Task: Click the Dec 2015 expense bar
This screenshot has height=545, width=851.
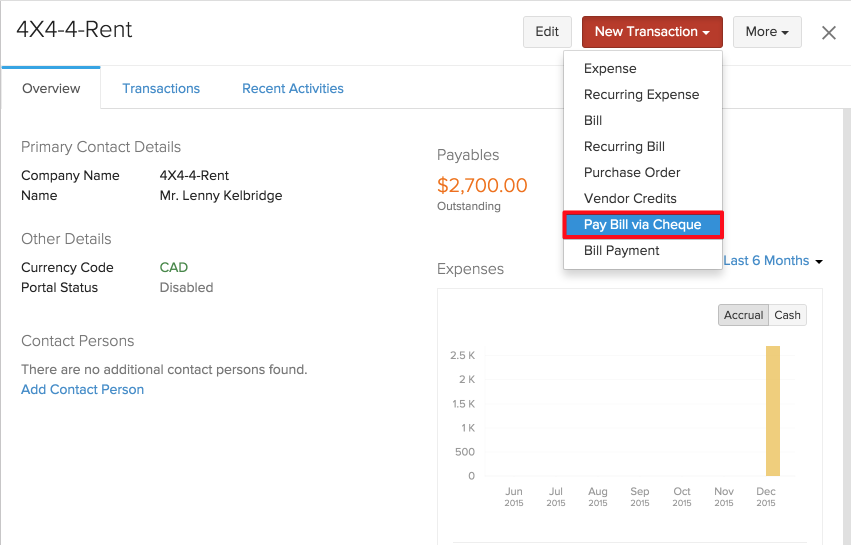Action: click(772, 411)
